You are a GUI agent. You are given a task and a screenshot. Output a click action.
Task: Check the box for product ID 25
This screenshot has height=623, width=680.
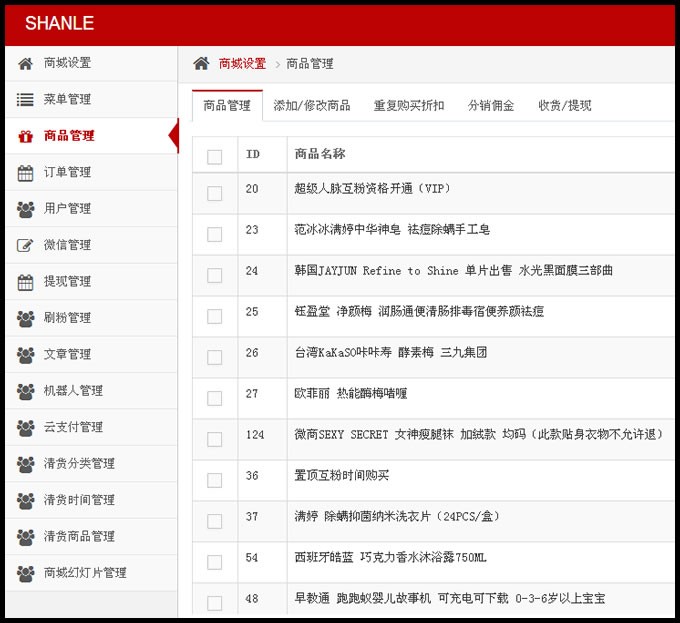tap(215, 316)
